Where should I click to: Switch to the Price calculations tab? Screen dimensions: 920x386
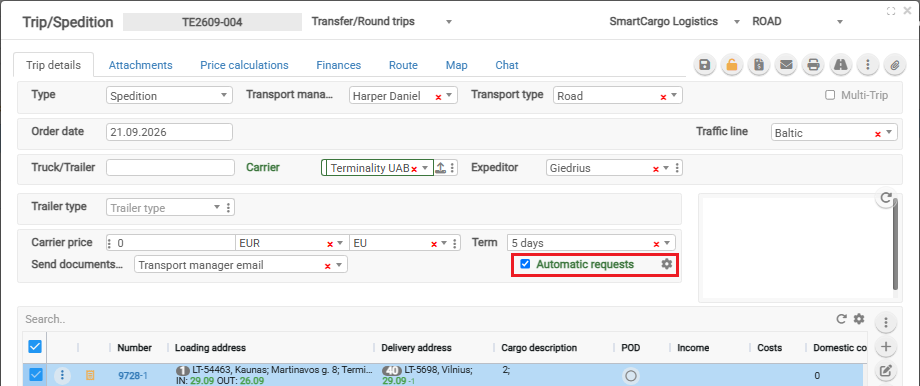pyautogui.click(x=244, y=65)
